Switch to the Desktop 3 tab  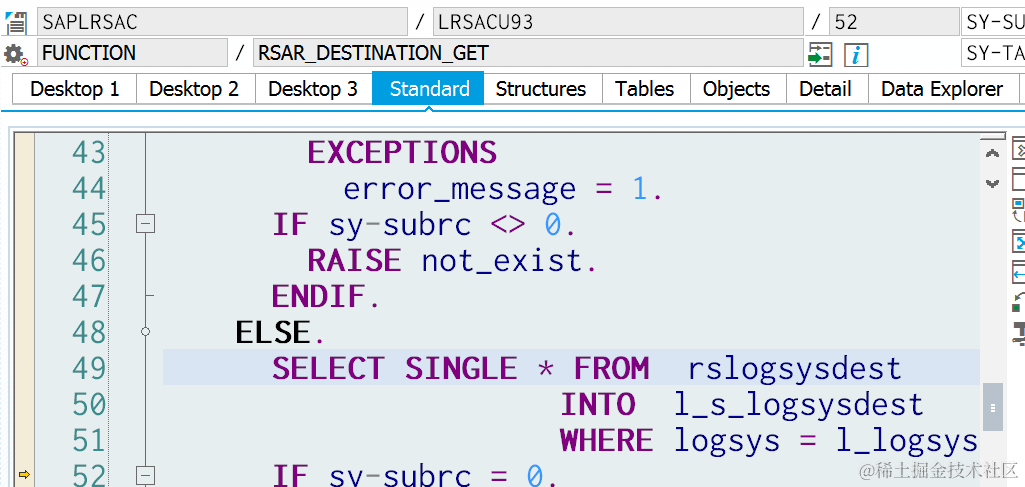313,89
